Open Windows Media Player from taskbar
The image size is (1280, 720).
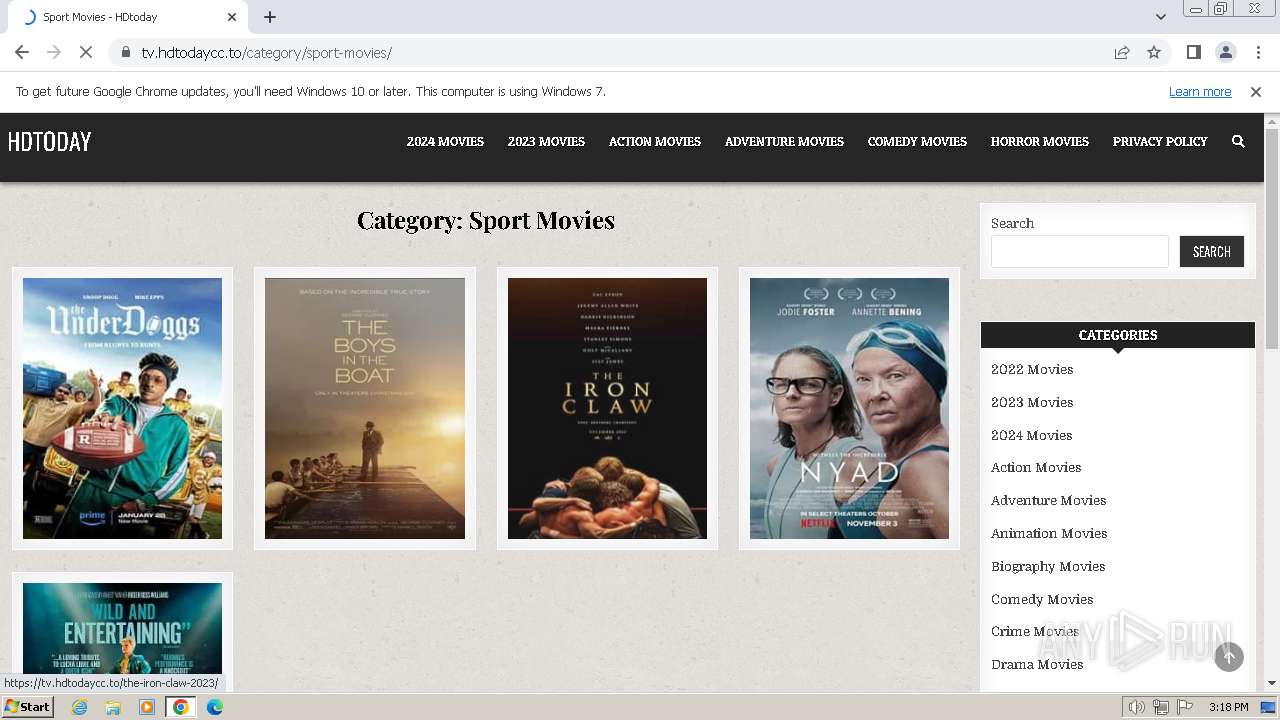147,707
